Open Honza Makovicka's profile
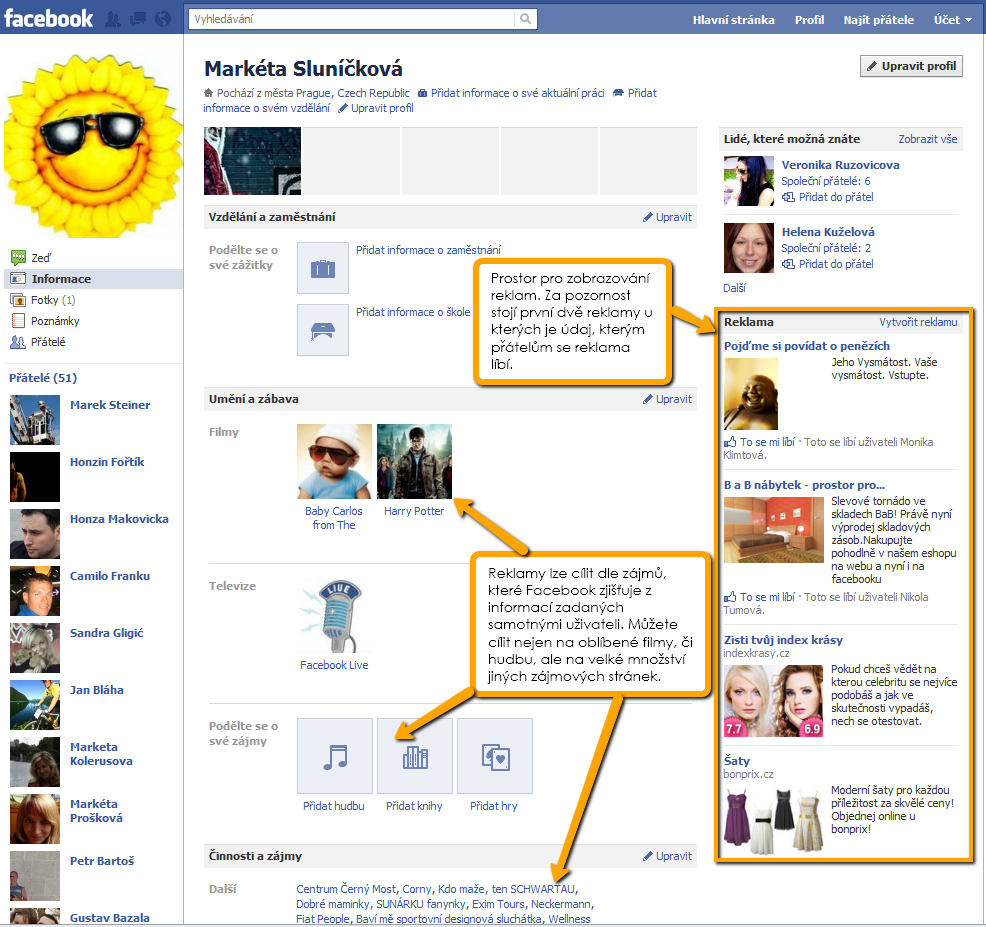This screenshot has height=927, width=986. click(119, 519)
